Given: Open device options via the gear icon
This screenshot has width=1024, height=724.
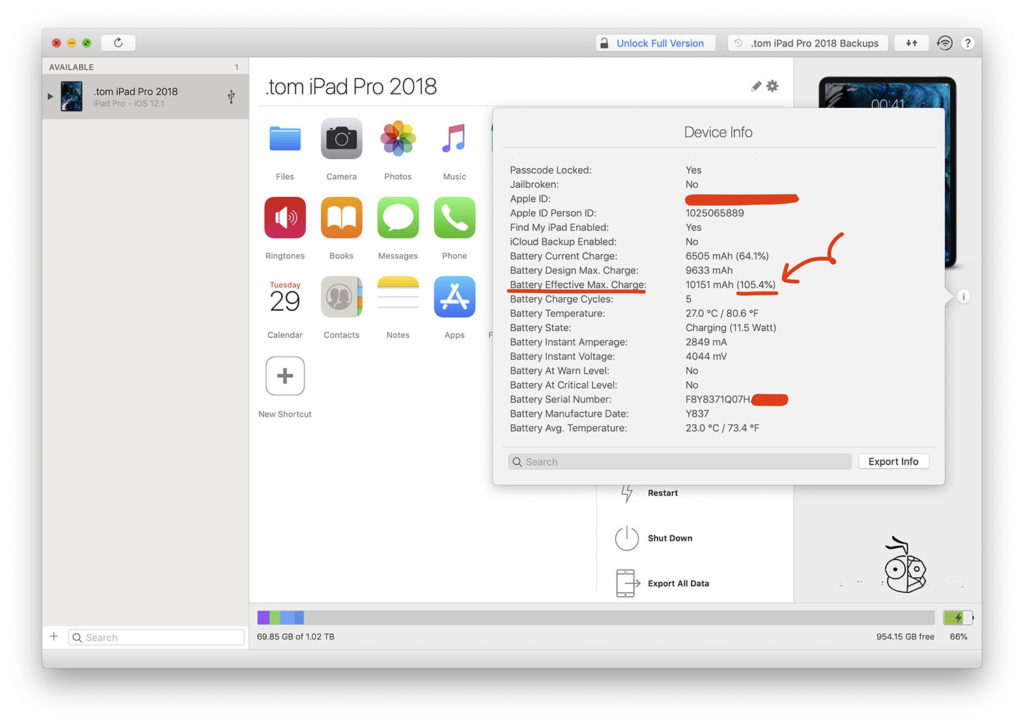Looking at the screenshot, I should pyautogui.click(x=772, y=86).
